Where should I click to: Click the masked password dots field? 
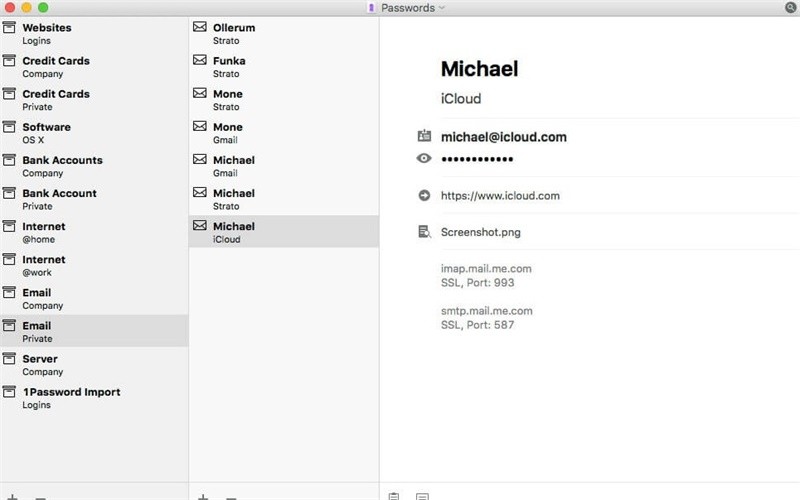coord(477,159)
